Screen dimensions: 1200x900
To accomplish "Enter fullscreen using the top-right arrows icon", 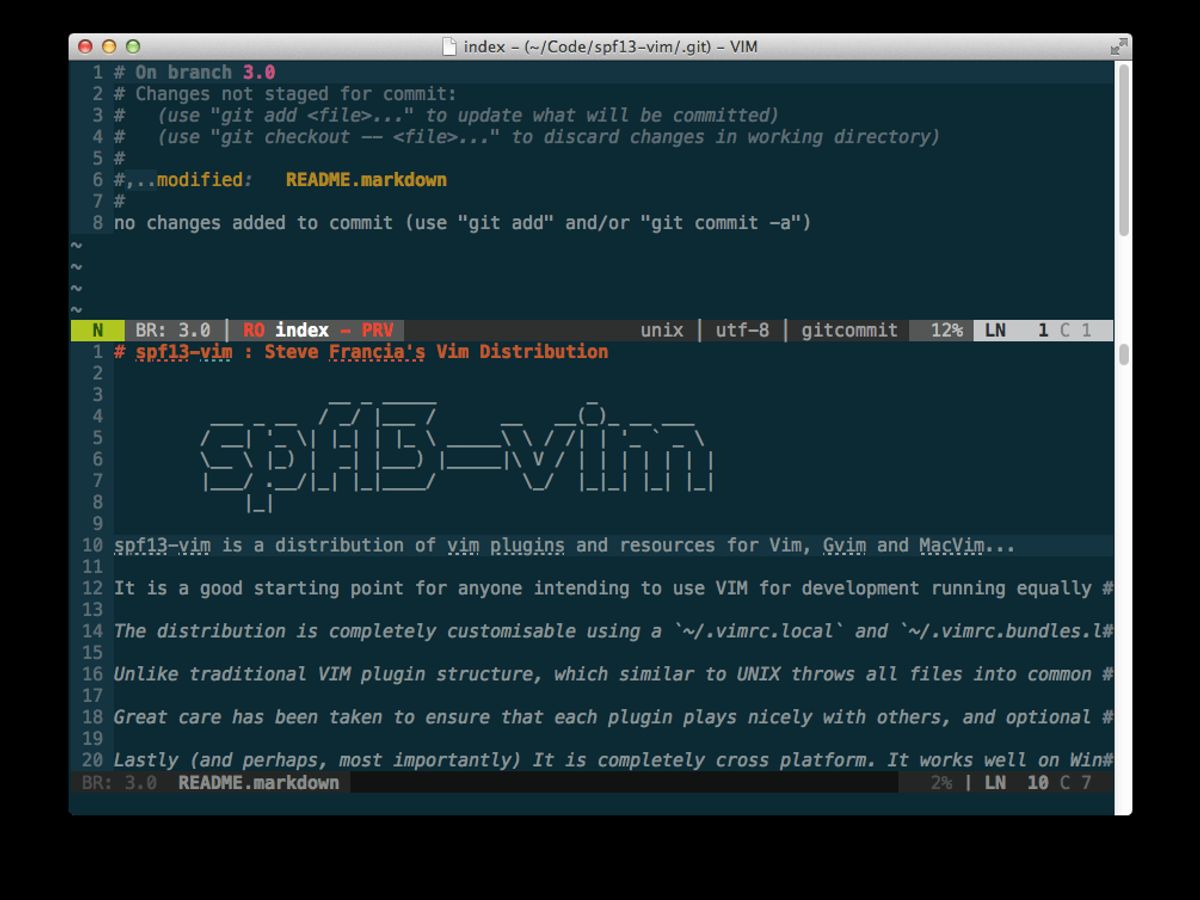I will (x=1117, y=47).
